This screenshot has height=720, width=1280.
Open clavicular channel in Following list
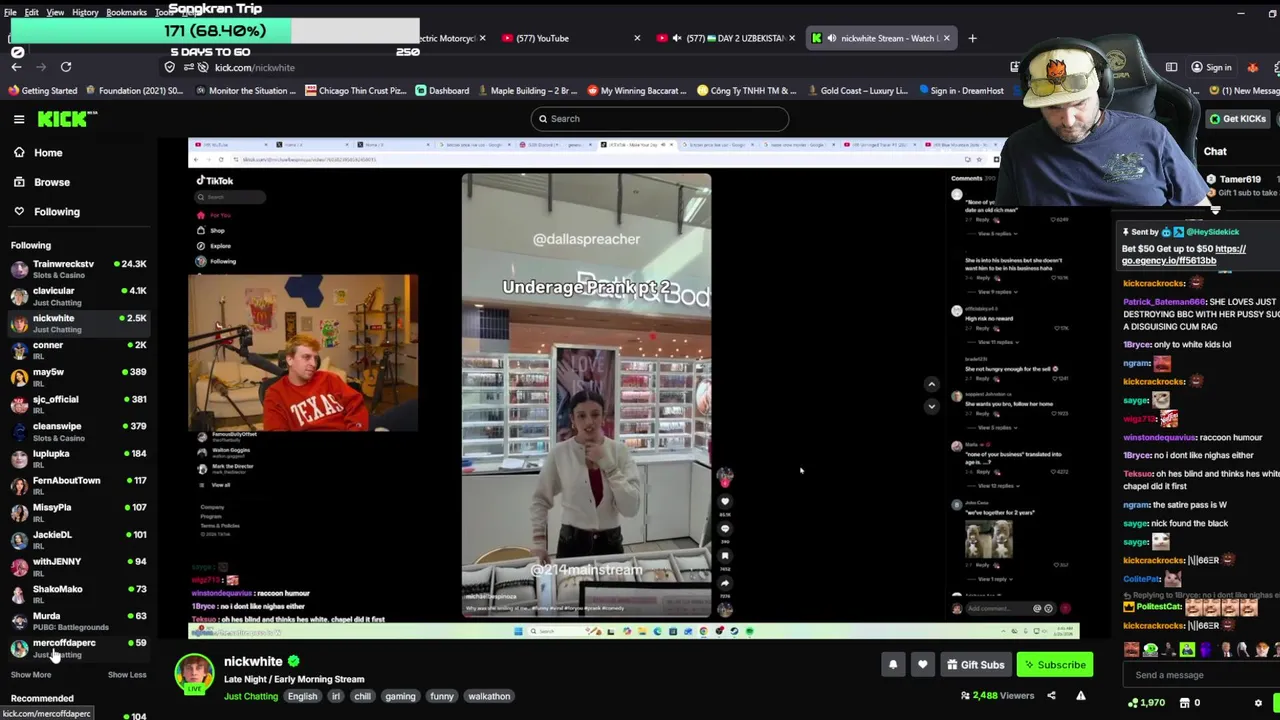[x=78, y=296]
